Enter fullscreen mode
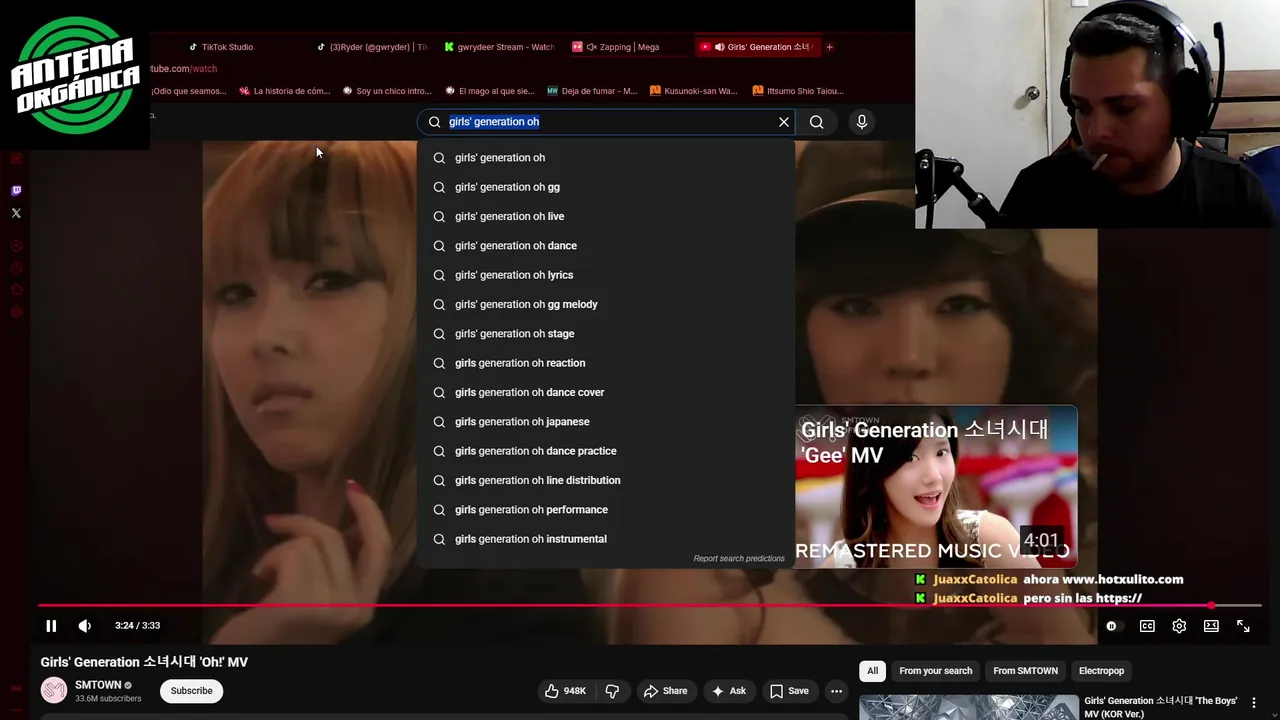1280x720 pixels. pos(1243,626)
